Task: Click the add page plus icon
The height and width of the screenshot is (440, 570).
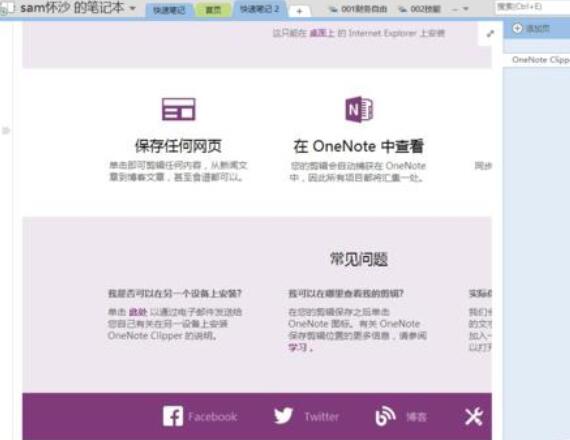Action: pos(517,28)
